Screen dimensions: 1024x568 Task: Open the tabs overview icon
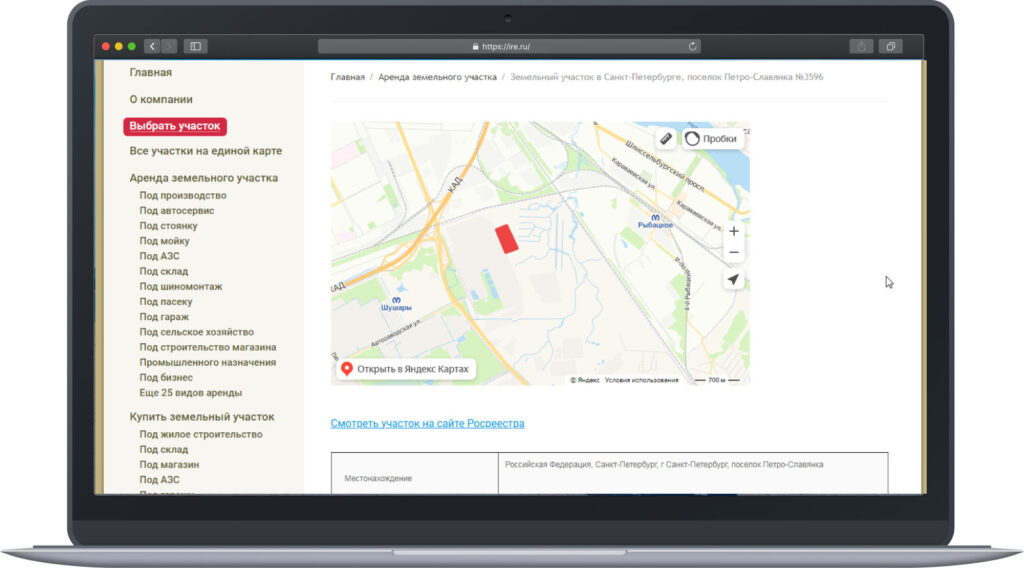(891, 46)
